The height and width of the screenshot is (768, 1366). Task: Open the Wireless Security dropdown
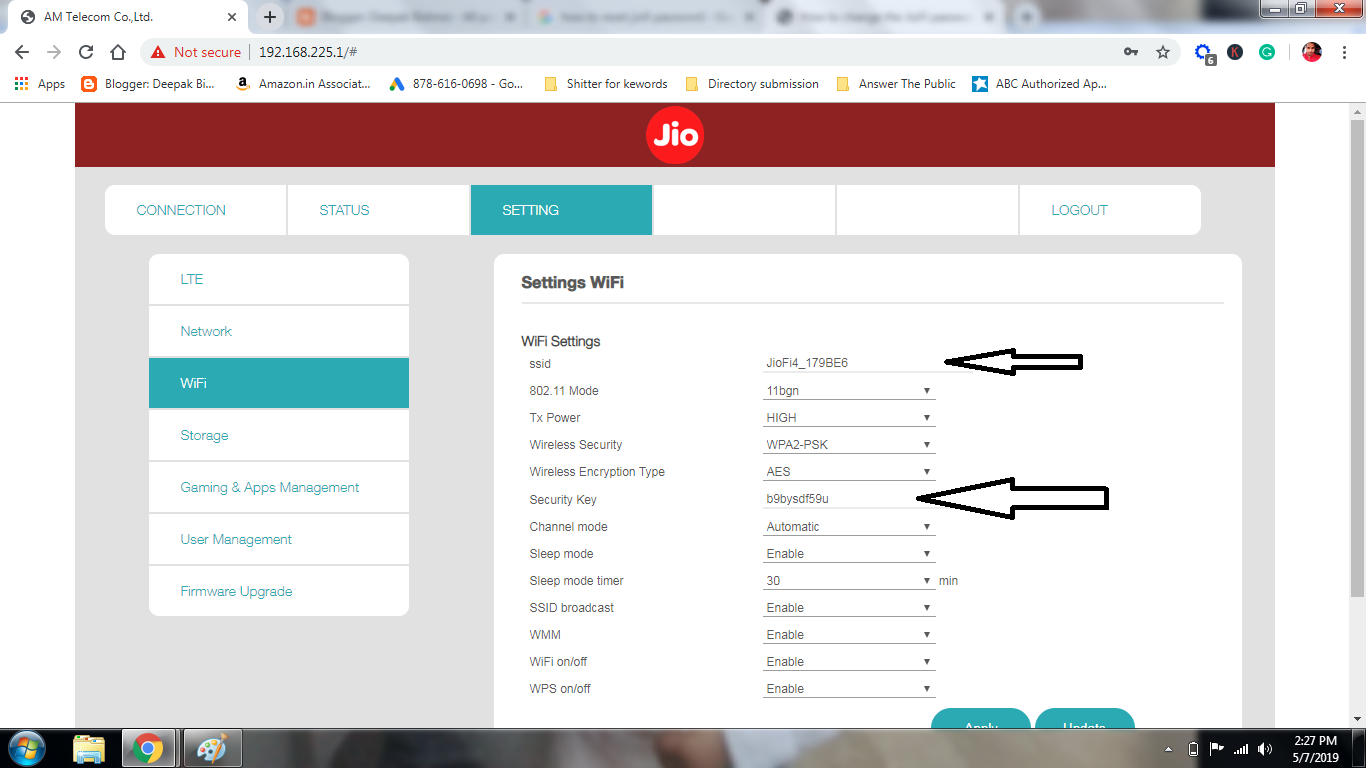[x=849, y=444]
